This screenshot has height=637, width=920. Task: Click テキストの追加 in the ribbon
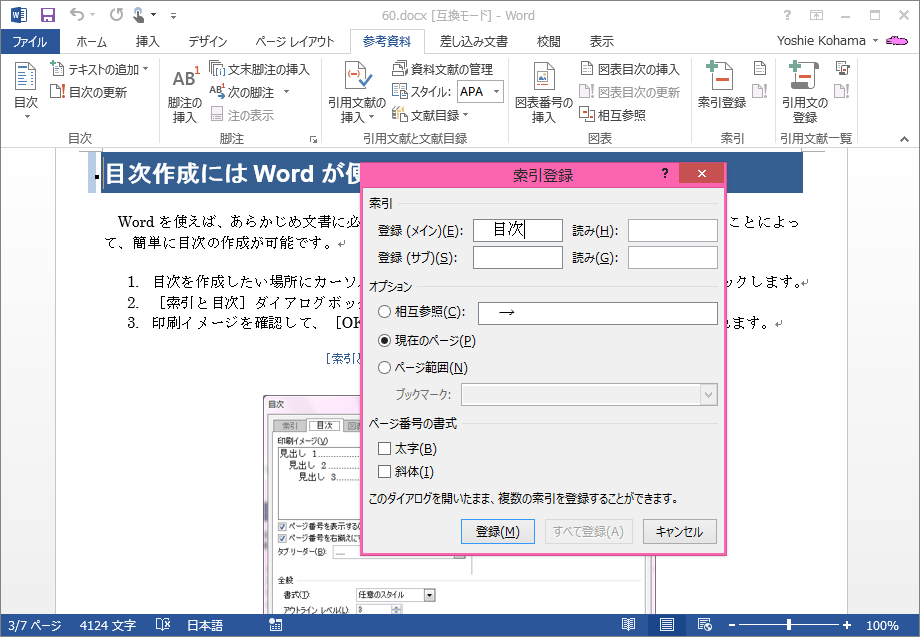tap(99, 69)
